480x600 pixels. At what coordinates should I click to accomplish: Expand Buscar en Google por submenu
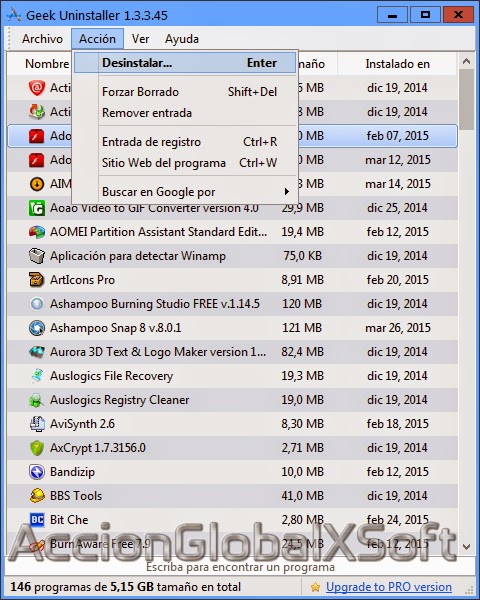click(x=185, y=192)
